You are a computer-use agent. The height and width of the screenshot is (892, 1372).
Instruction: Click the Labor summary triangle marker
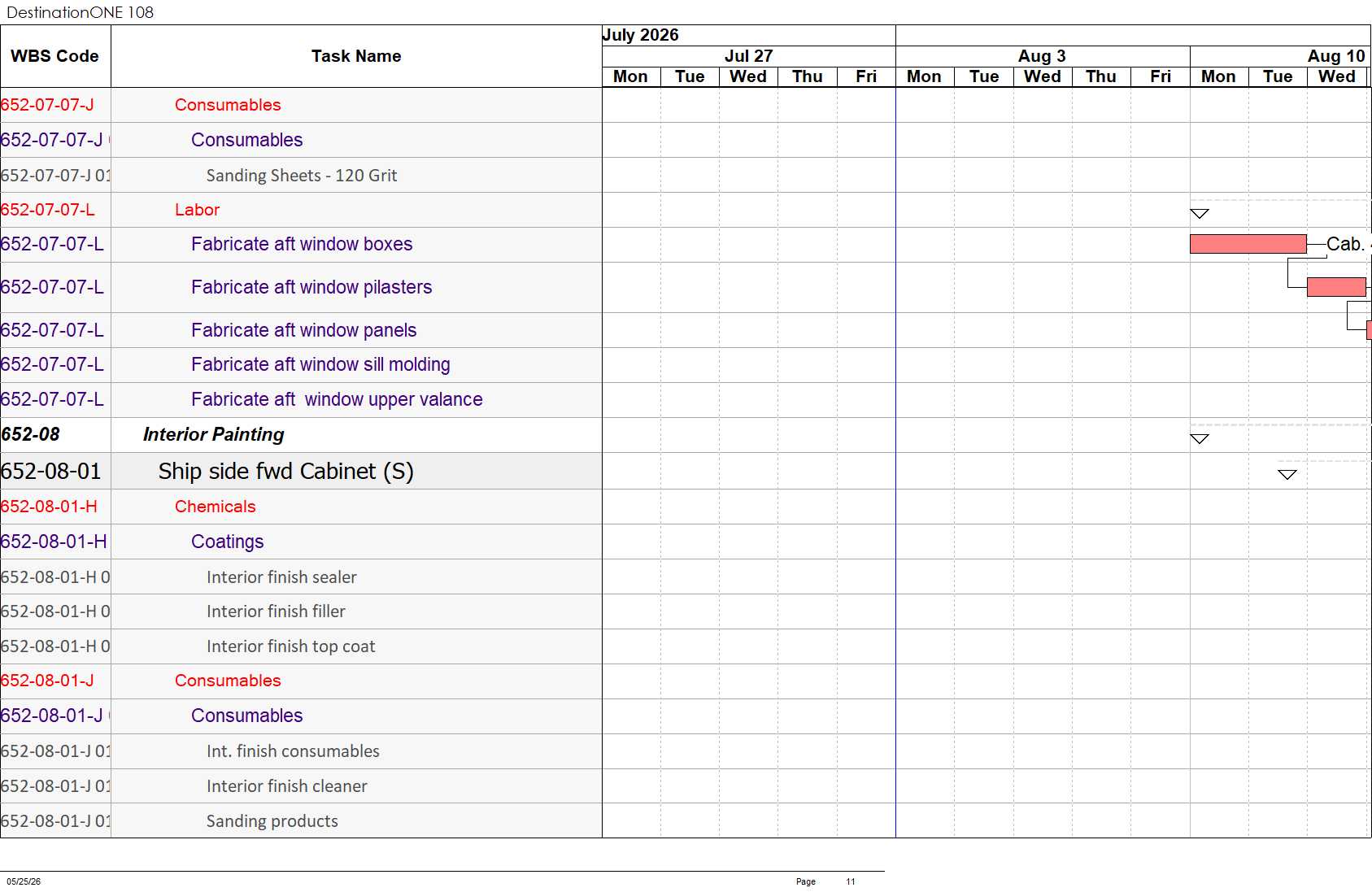pyautogui.click(x=1200, y=214)
